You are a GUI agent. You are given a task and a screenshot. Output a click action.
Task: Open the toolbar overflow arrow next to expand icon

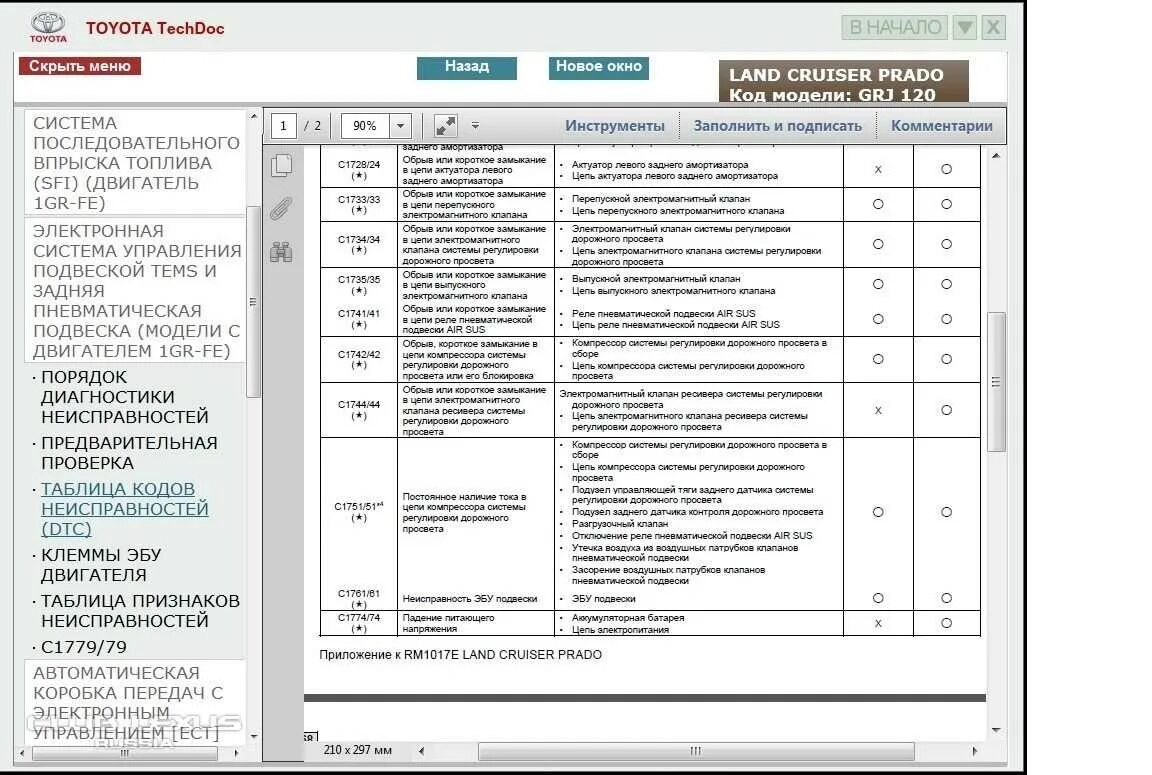(475, 126)
